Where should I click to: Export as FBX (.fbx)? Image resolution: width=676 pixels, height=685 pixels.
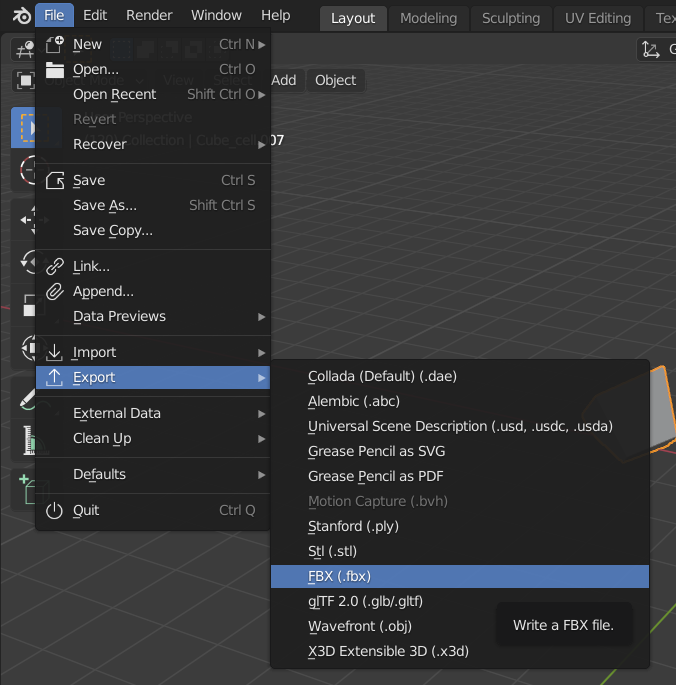460,576
